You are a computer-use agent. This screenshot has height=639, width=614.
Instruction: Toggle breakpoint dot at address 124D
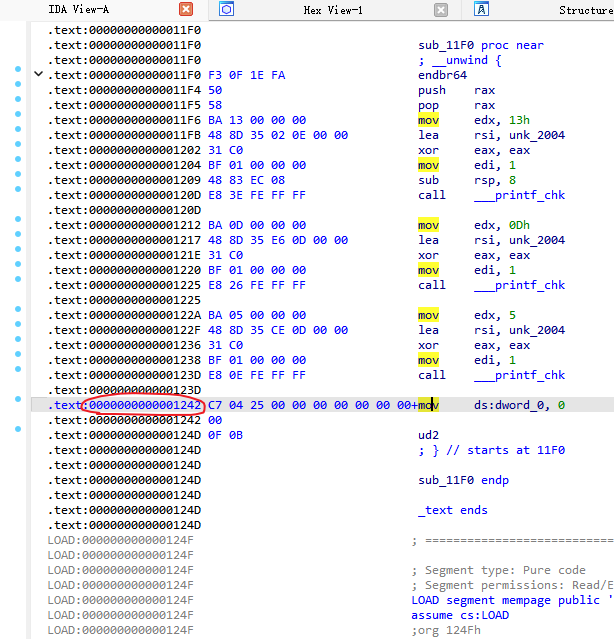(x=18, y=429)
